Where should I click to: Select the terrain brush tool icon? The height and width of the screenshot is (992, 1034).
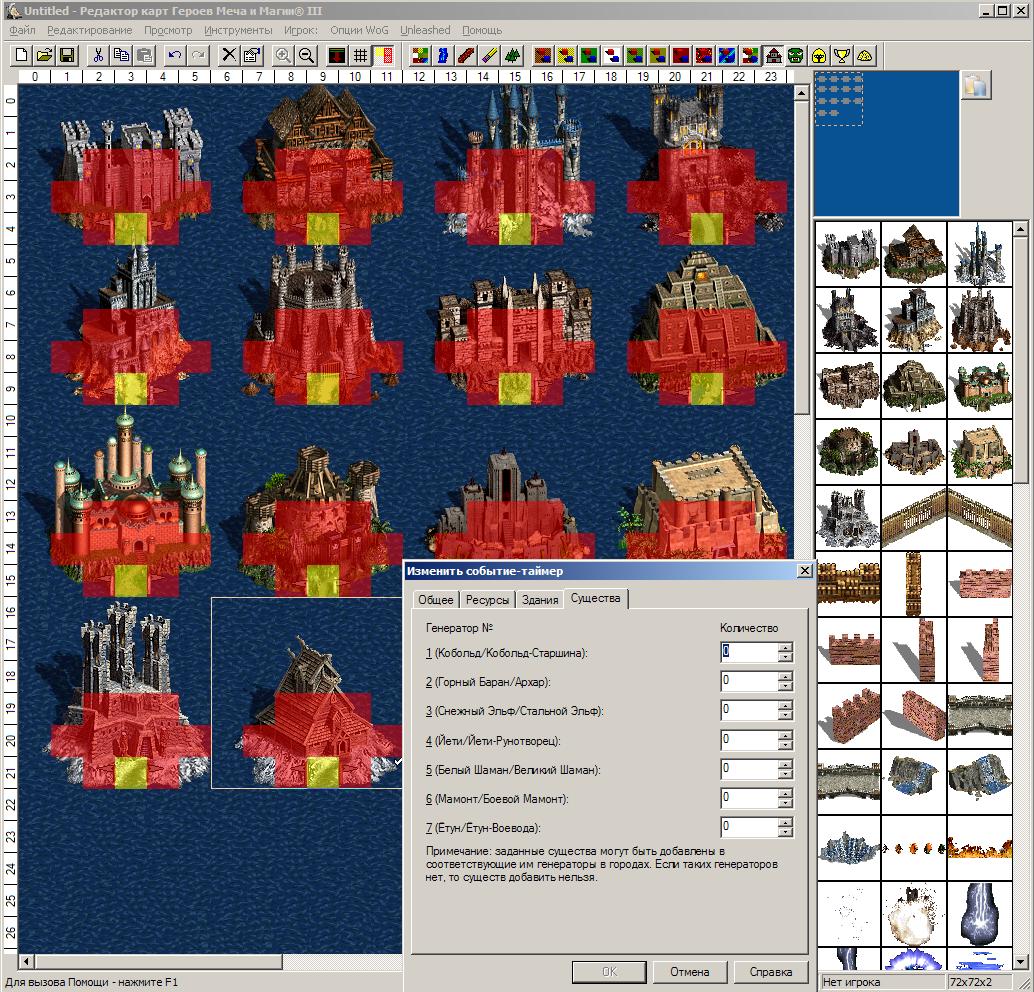419,55
